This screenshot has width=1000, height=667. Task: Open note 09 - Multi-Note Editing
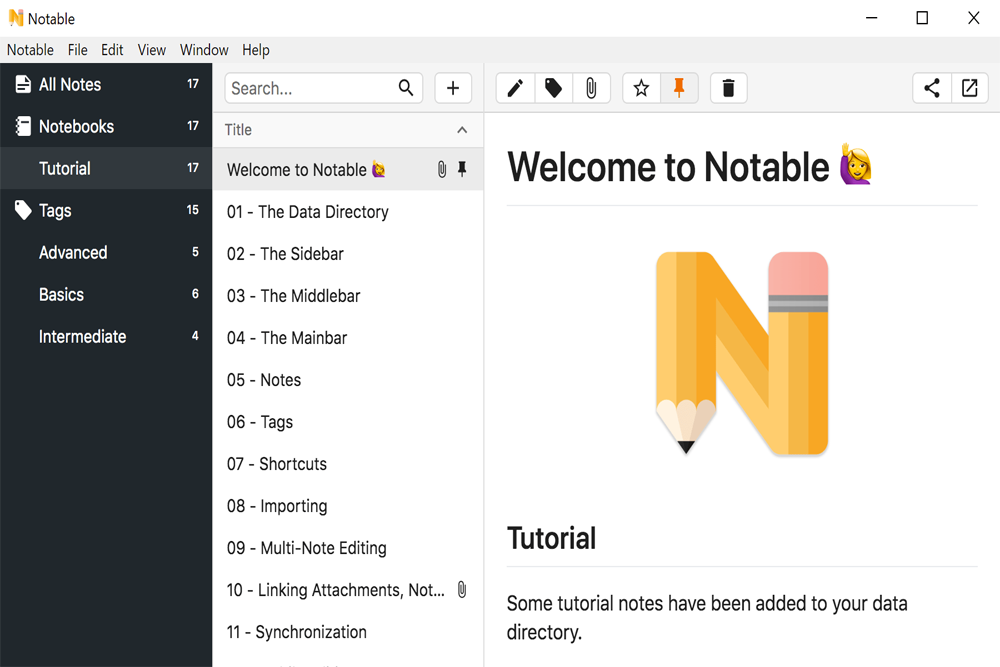coord(307,548)
